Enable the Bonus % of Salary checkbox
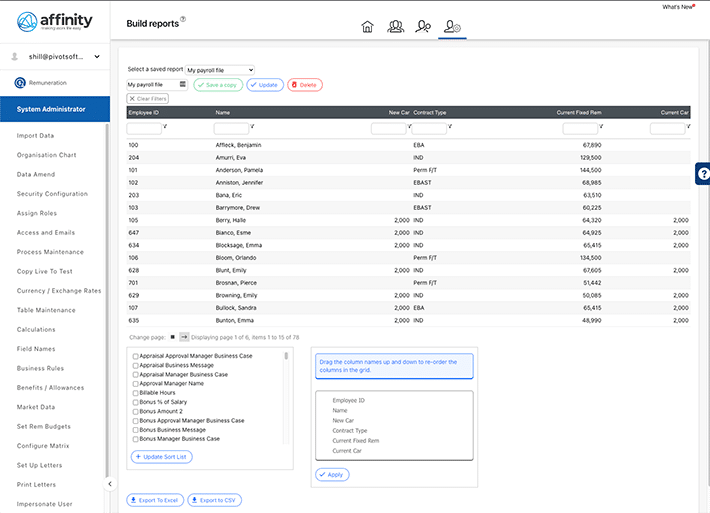This screenshot has width=710, height=513. [x=136, y=402]
